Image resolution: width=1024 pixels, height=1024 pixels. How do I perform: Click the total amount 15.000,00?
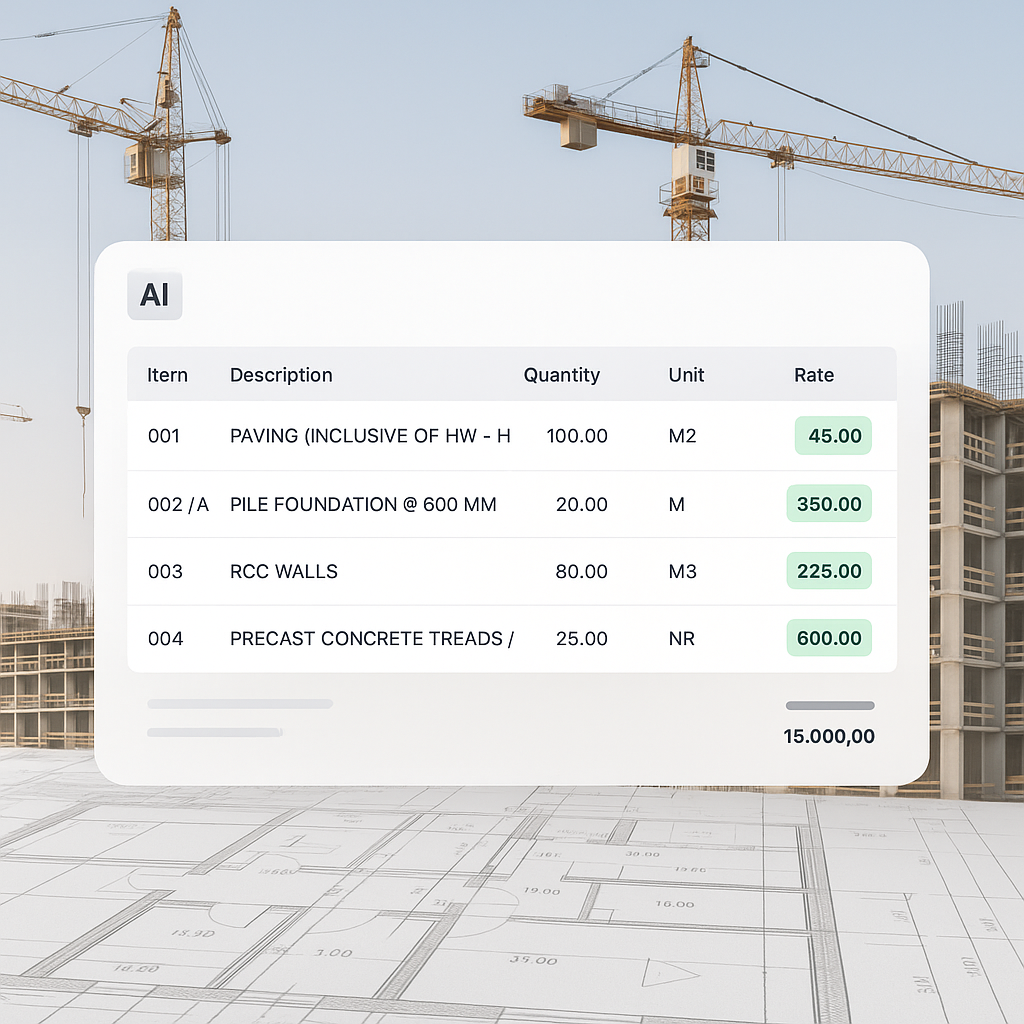829,737
